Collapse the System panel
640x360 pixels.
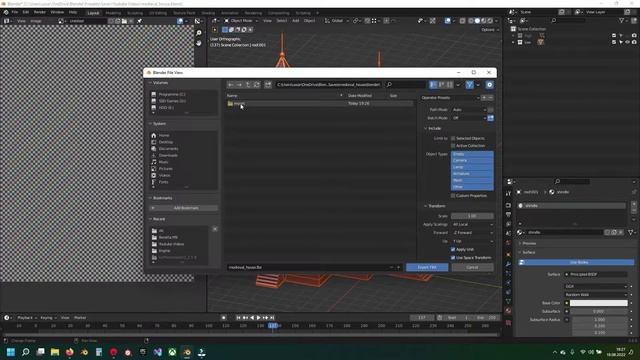point(158,124)
